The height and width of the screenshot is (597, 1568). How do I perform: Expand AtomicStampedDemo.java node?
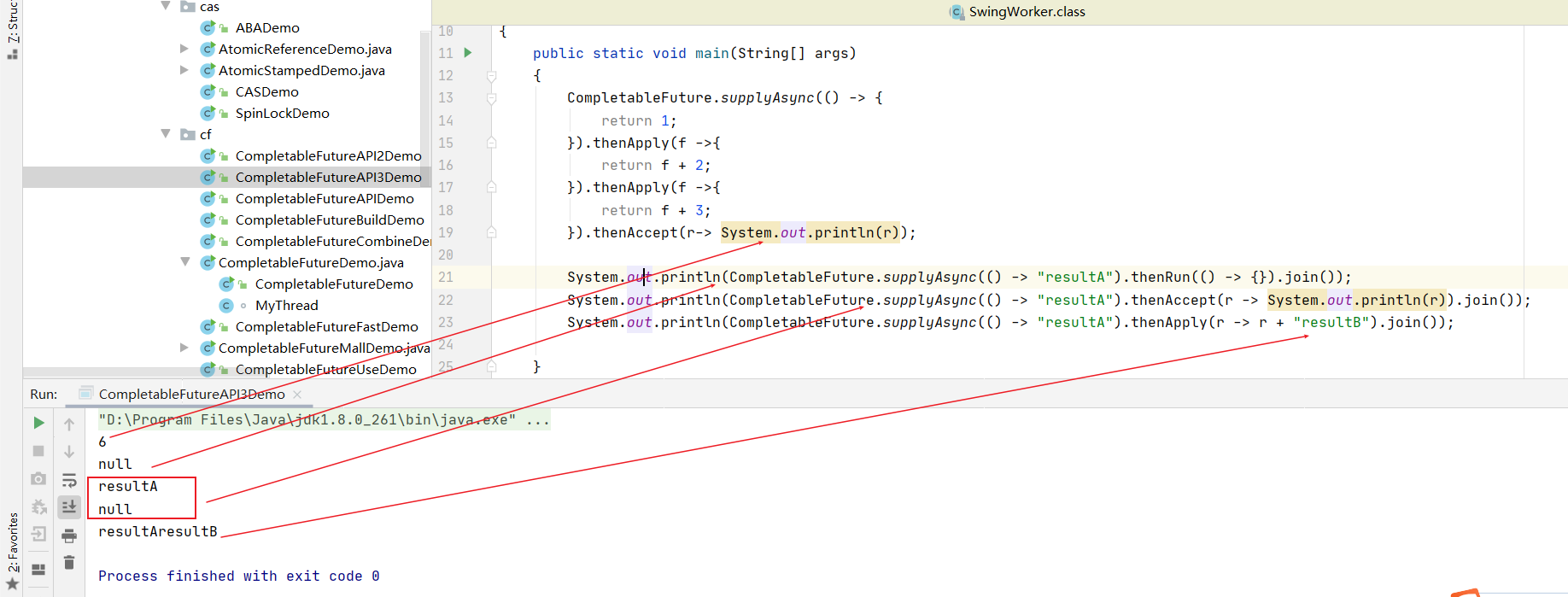(x=184, y=70)
